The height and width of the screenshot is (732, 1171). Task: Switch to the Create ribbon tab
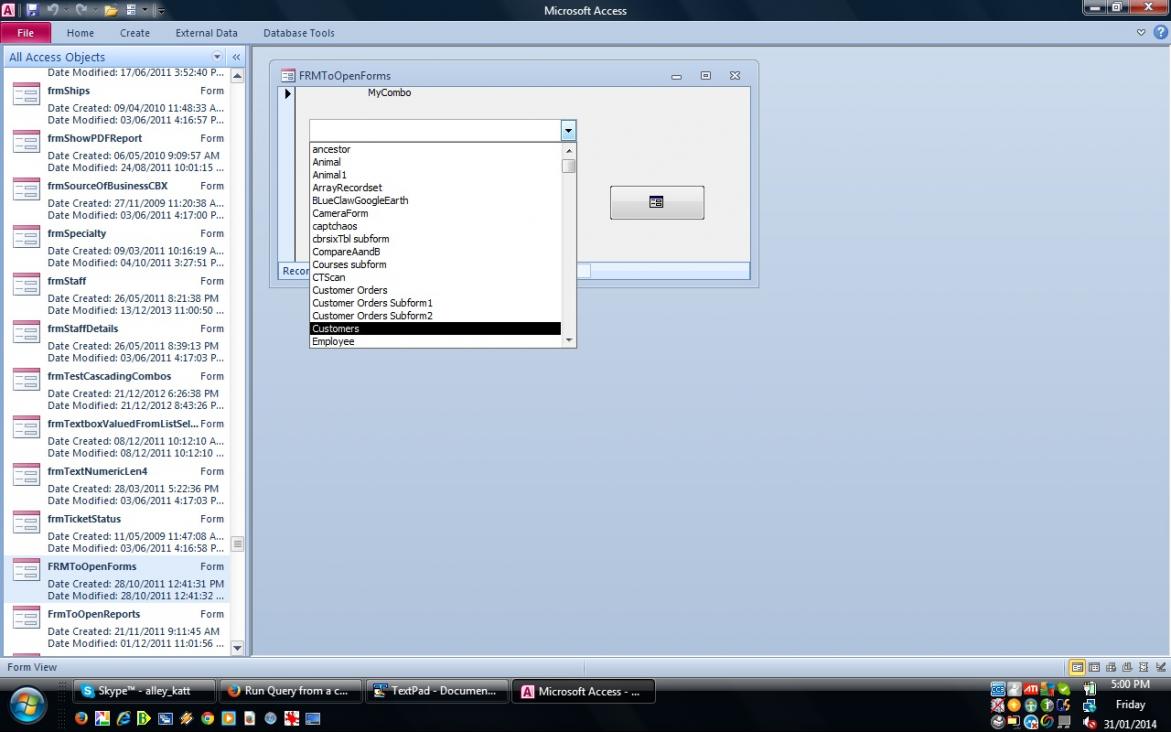[x=134, y=33]
